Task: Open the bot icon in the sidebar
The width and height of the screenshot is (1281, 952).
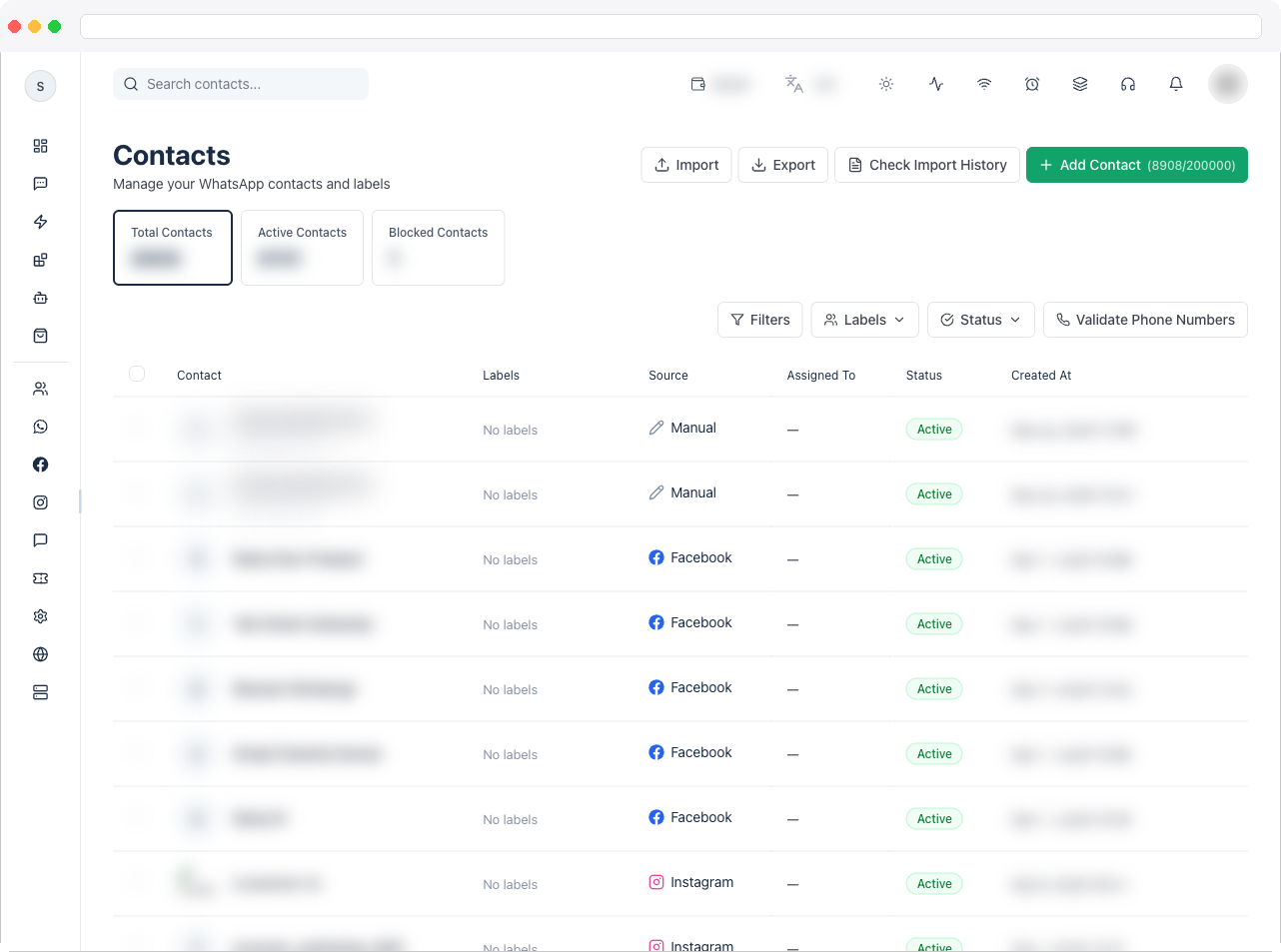Action: (40, 298)
